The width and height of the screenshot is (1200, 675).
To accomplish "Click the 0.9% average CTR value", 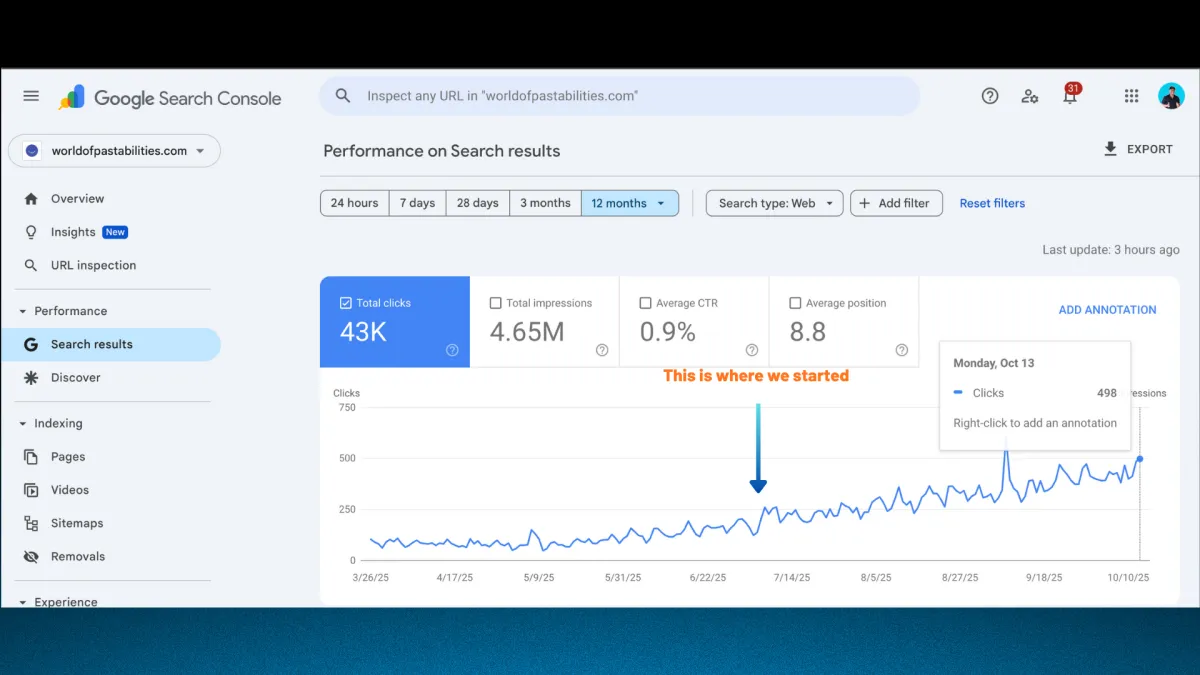I will tap(667, 332).
